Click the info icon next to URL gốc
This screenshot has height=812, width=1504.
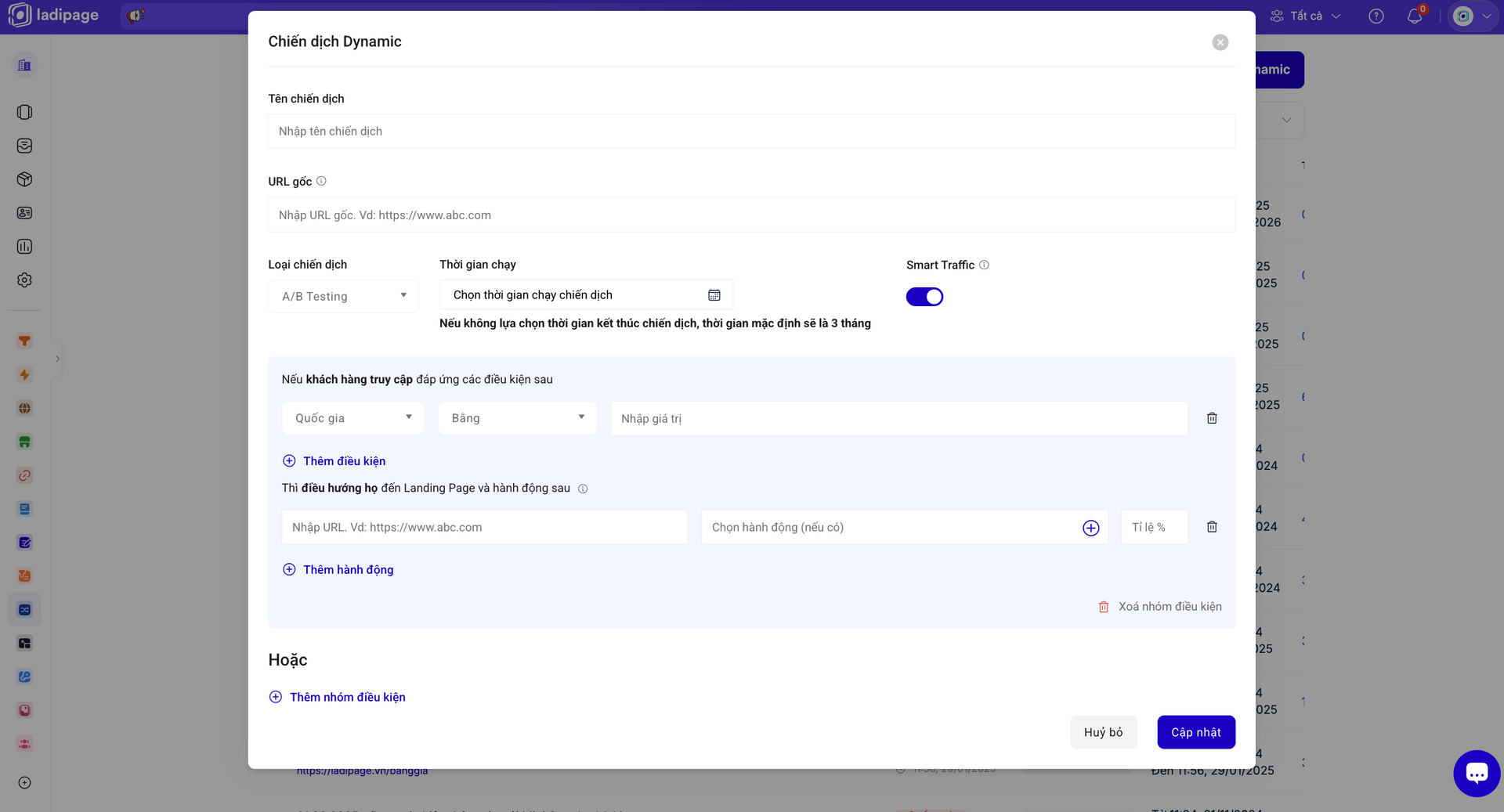point(321,181)
